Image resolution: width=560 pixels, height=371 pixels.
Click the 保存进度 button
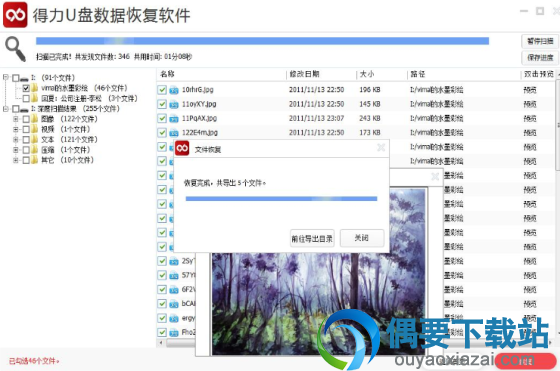click(x=540, y=57)
